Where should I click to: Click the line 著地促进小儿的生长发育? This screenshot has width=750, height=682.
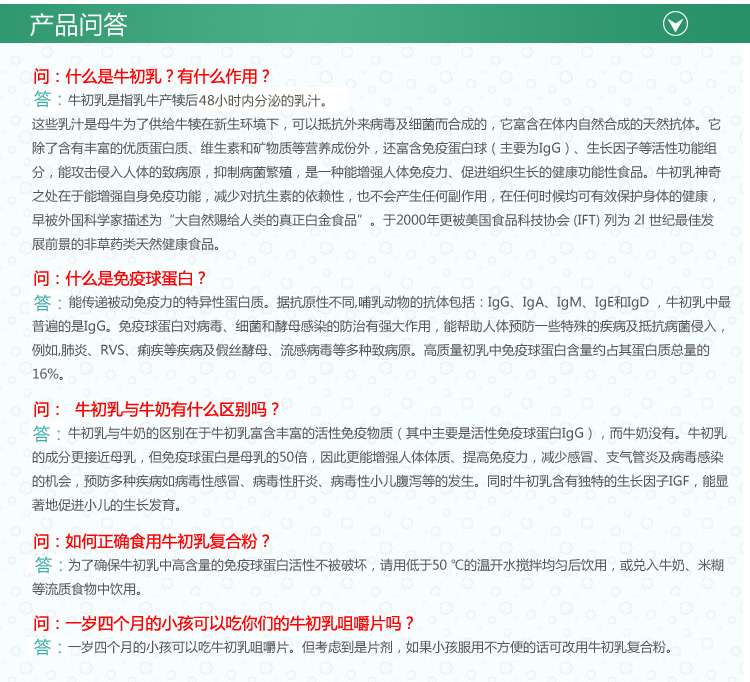pos(106,505)
